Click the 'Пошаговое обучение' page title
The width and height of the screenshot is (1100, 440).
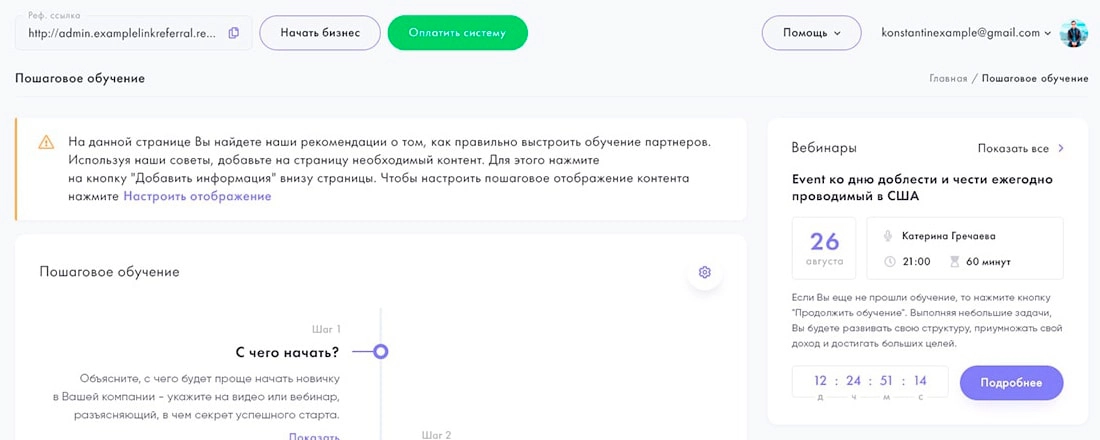tap(80, 79)
